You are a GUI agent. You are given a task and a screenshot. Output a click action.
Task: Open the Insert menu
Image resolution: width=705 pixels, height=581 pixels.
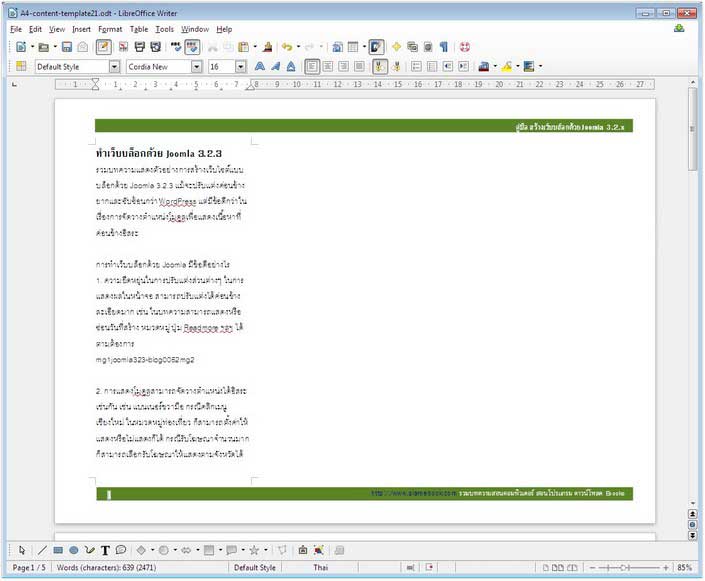[x=81, y=29]
